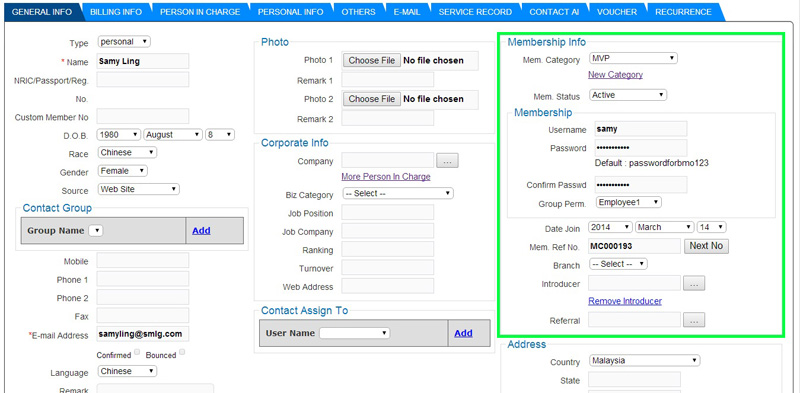Switch to the Service Record tab
Screen dimensions: 800x393
tap(475, 12)
